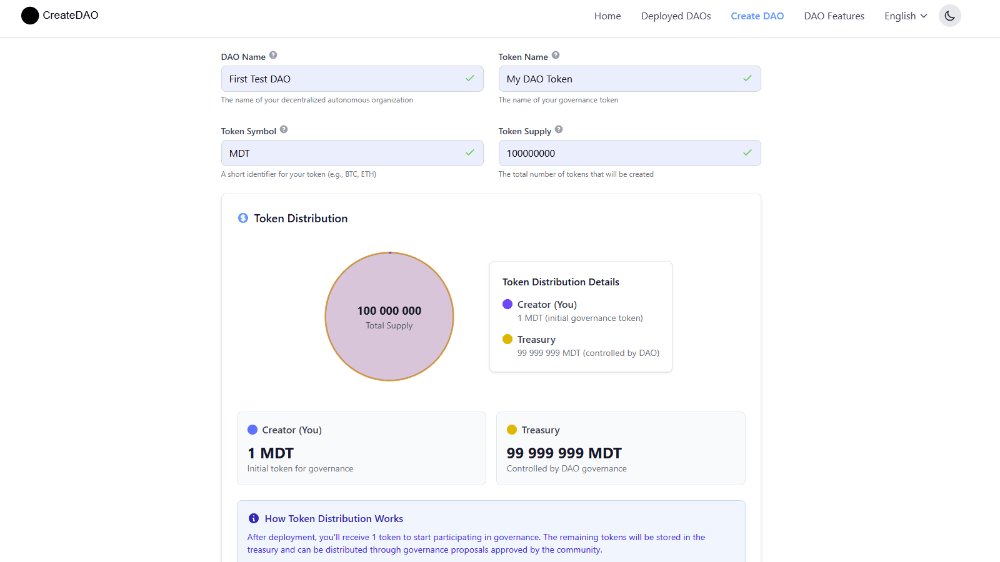The height and width of the screenshot is (562, 1000).
Task: Click the DAO Name hint text below field
Action: [x=317, y=100]
